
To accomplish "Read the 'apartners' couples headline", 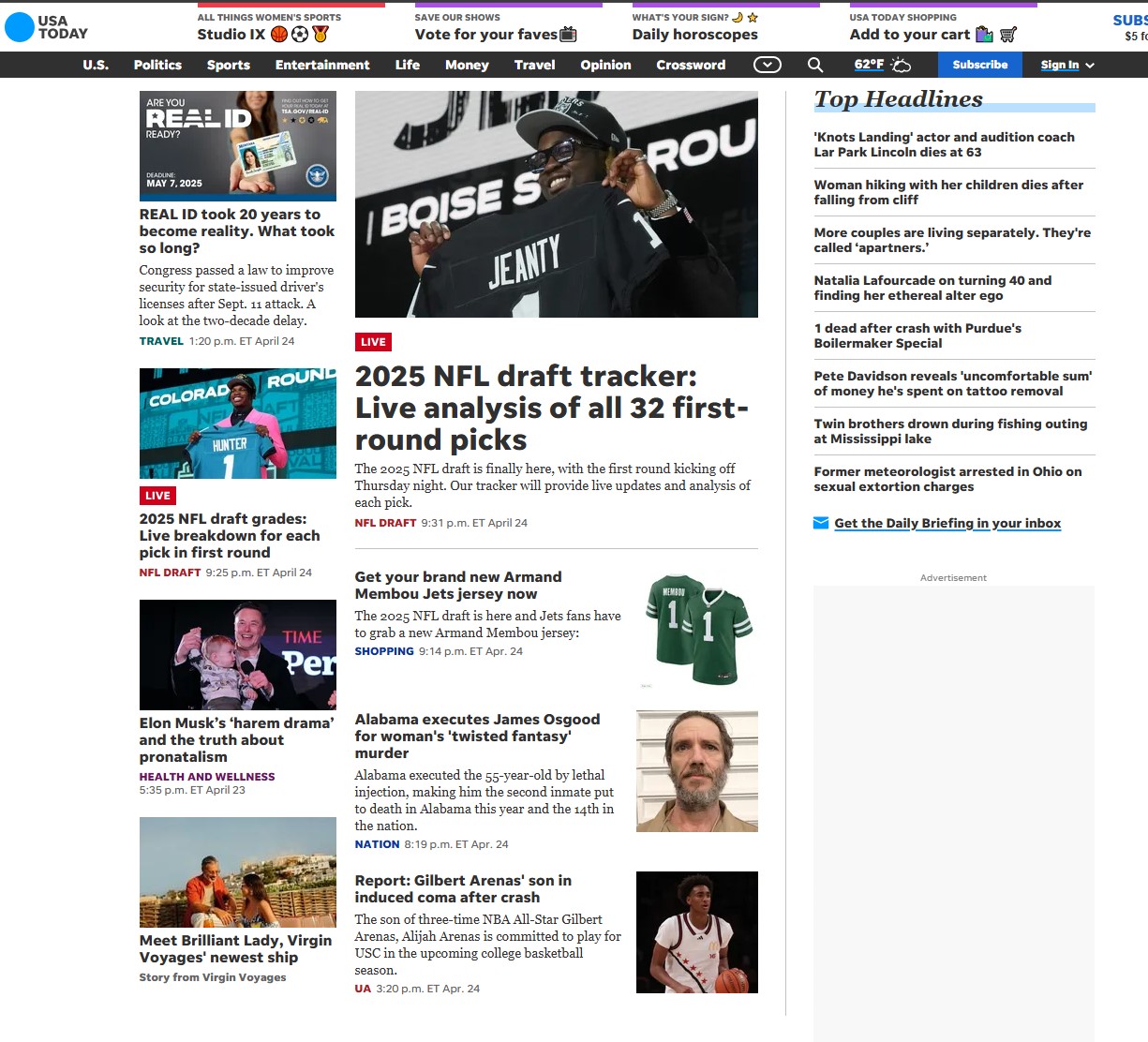I will pos(952,240).
